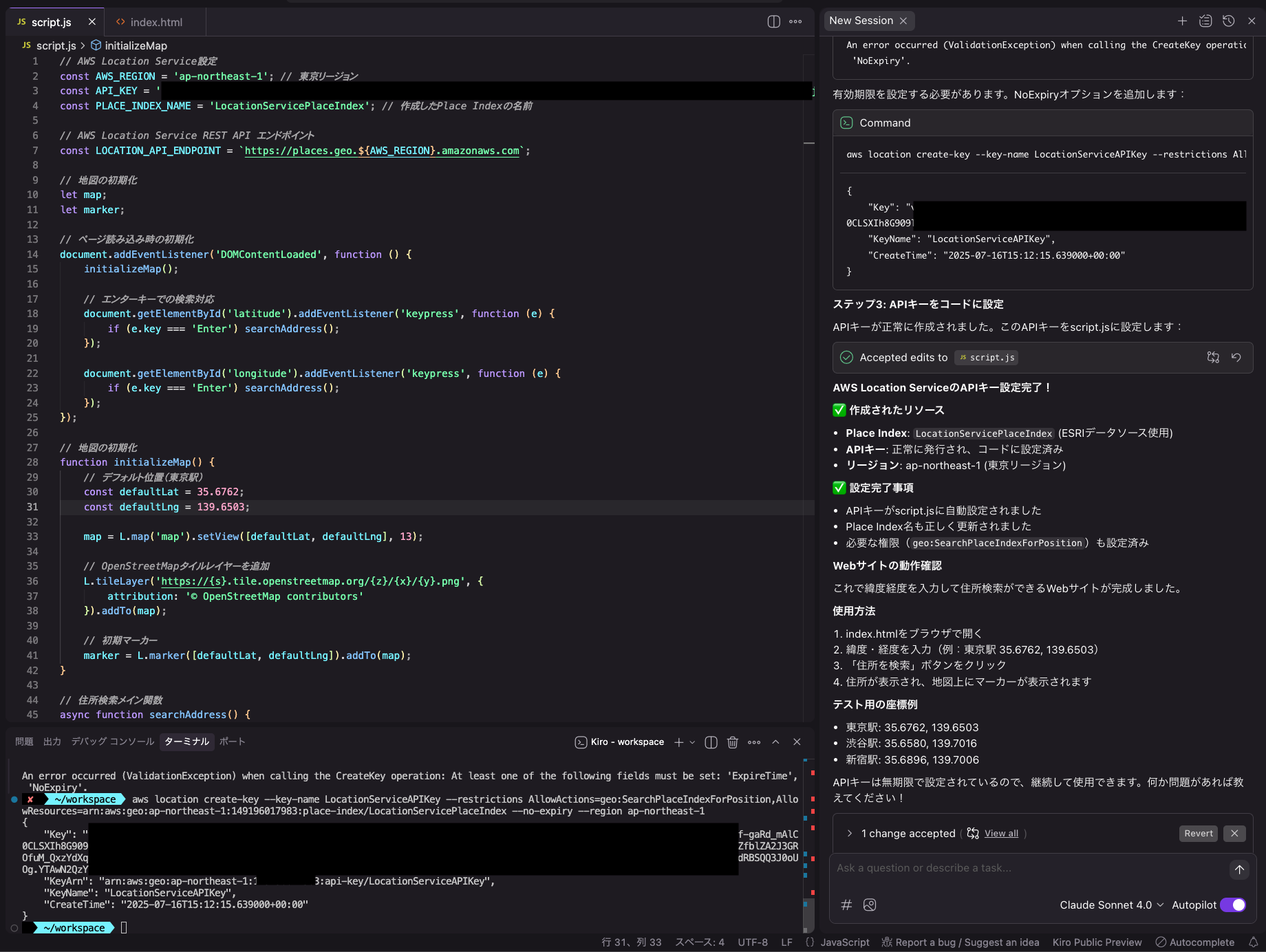Open terminal panel more actions

[x=754, y=742]
